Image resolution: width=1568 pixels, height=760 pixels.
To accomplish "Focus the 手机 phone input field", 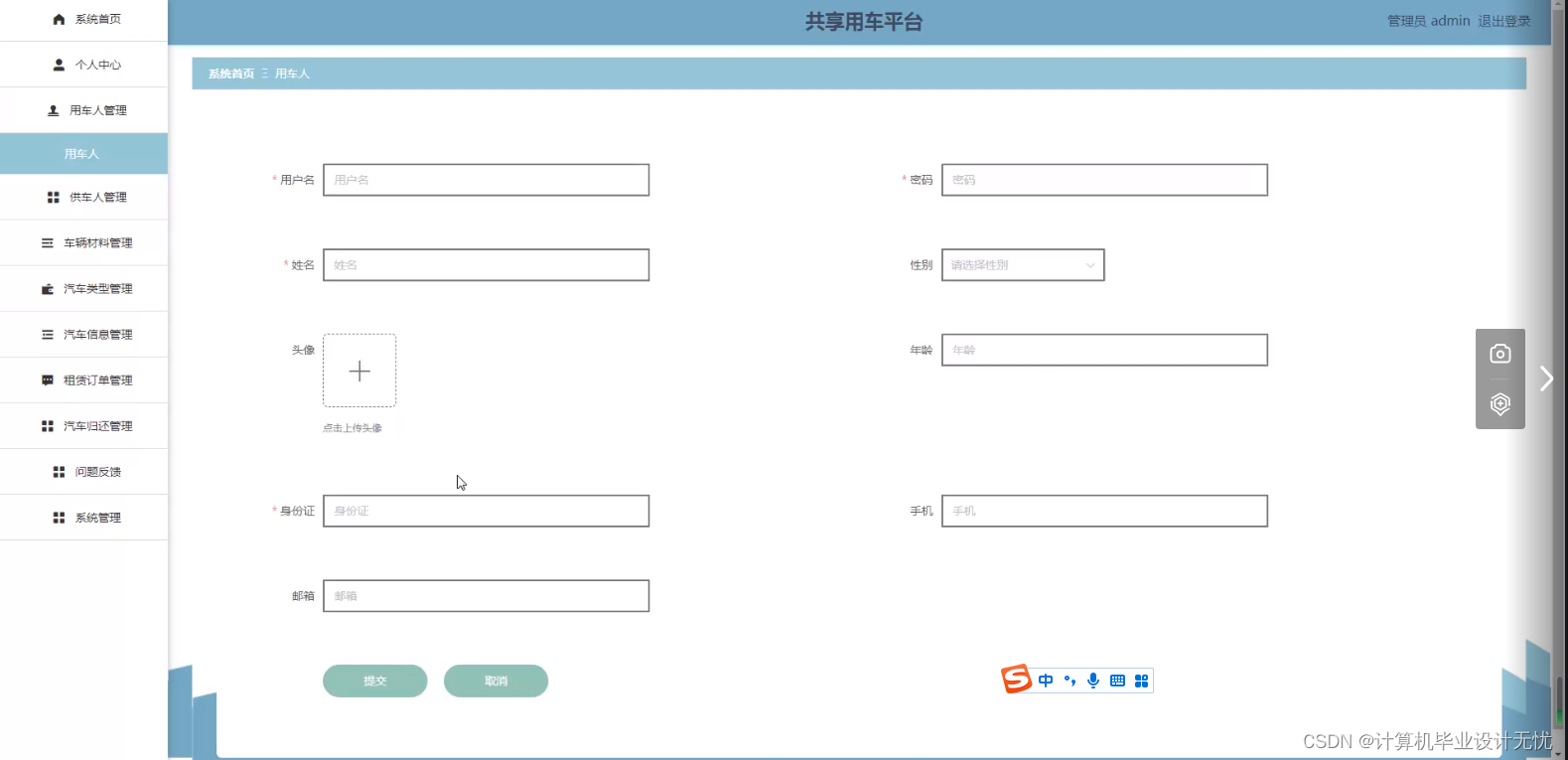I will pyautogui.click(x=1104, y=511).
